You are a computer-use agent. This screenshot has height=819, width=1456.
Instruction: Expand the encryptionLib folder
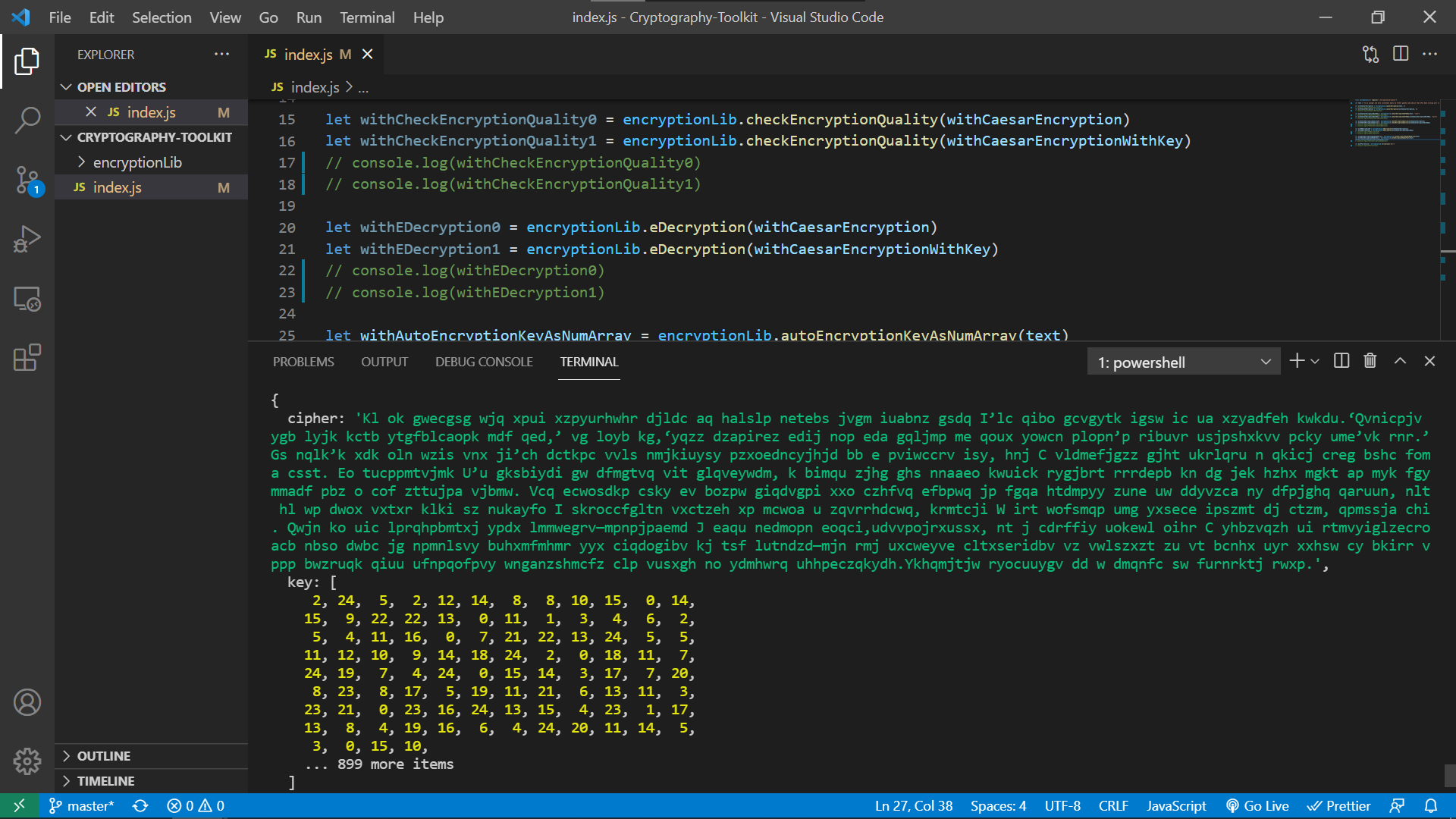pyautogui.click(x=137, y=162)
